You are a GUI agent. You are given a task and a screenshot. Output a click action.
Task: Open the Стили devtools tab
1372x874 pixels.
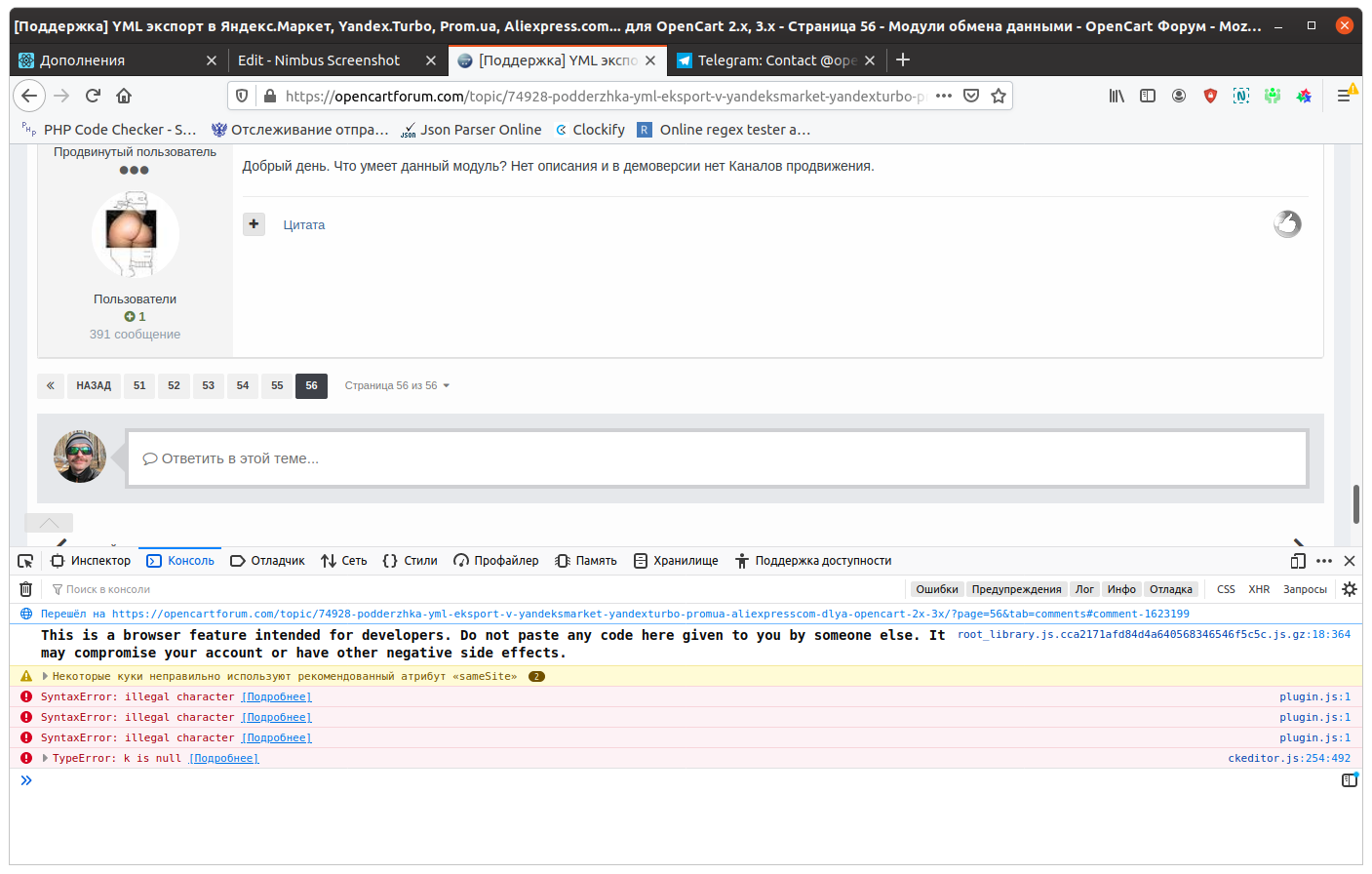click(410, 561)
